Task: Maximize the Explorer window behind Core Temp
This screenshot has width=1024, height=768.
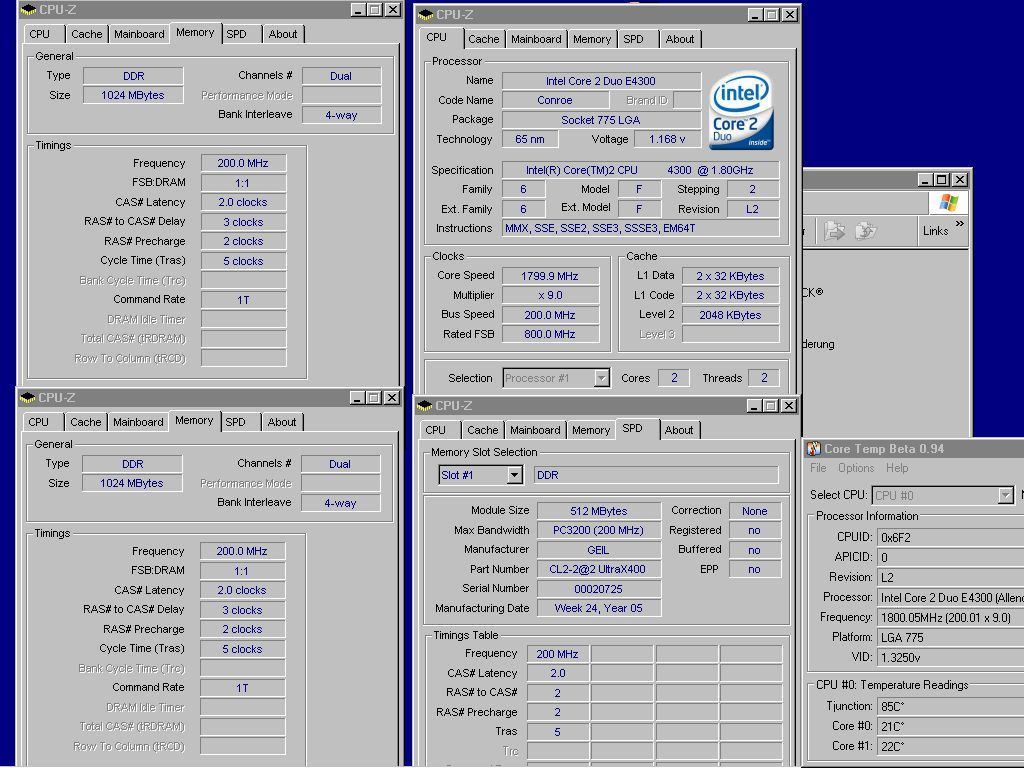Action: (x=942, y=180)
